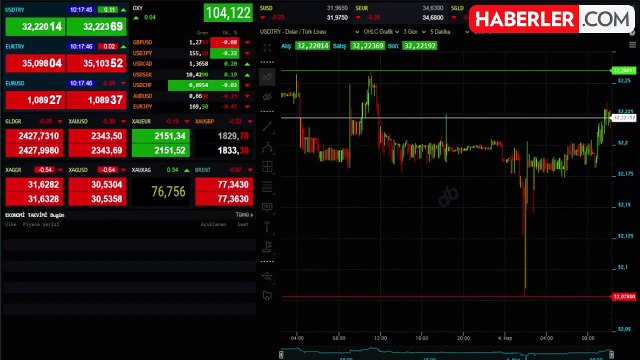
Task: Open the 5 Dakika interval dropdown
Action: click(x=450, y=32)
